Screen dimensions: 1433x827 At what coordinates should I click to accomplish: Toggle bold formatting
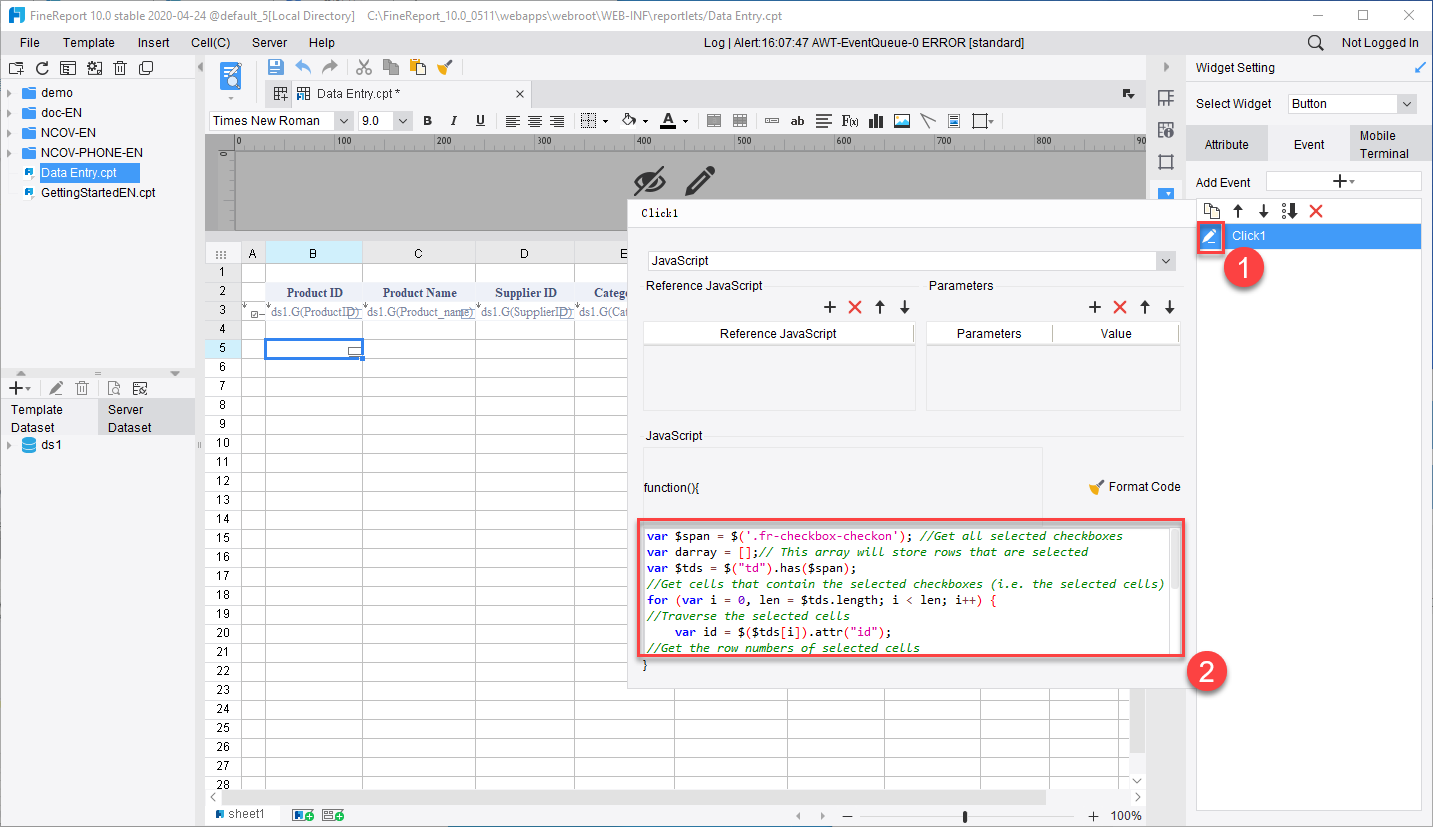tap(427, 120)
